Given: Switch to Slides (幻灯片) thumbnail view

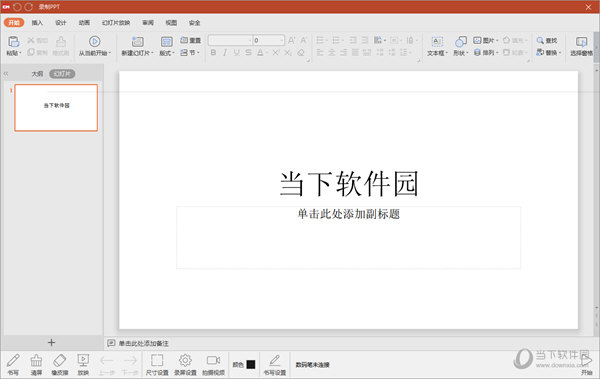Looking at the screenshot, I should (62, 74).
